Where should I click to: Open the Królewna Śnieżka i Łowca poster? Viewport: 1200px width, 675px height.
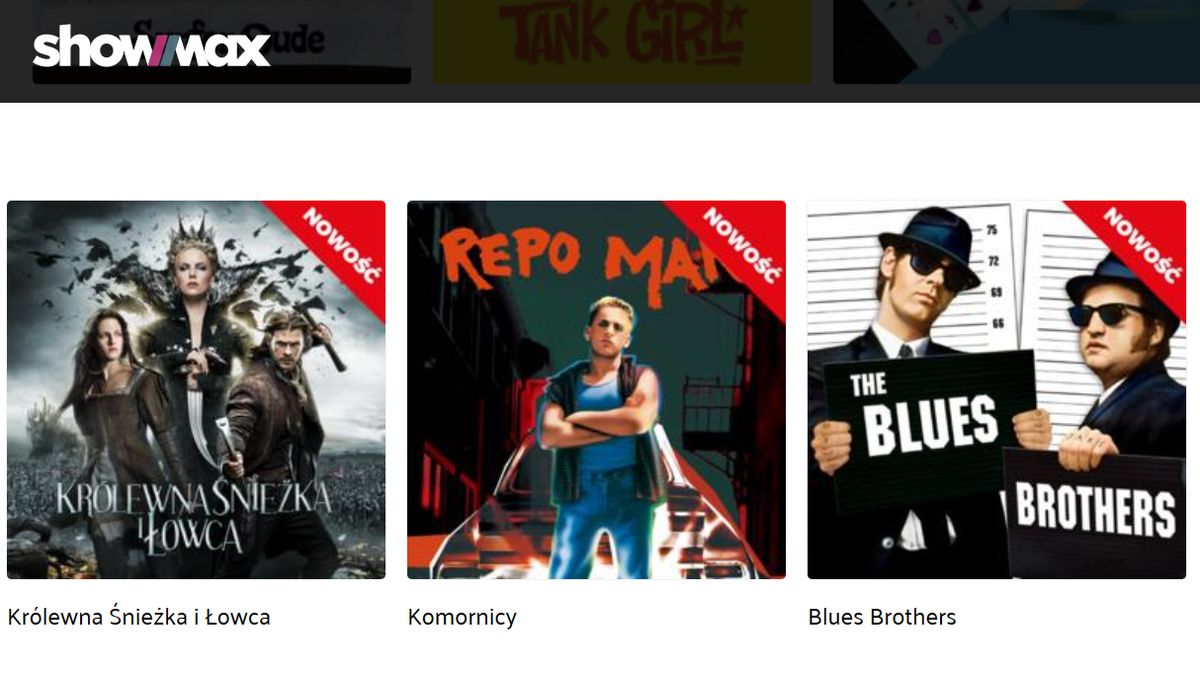point(196,390)
